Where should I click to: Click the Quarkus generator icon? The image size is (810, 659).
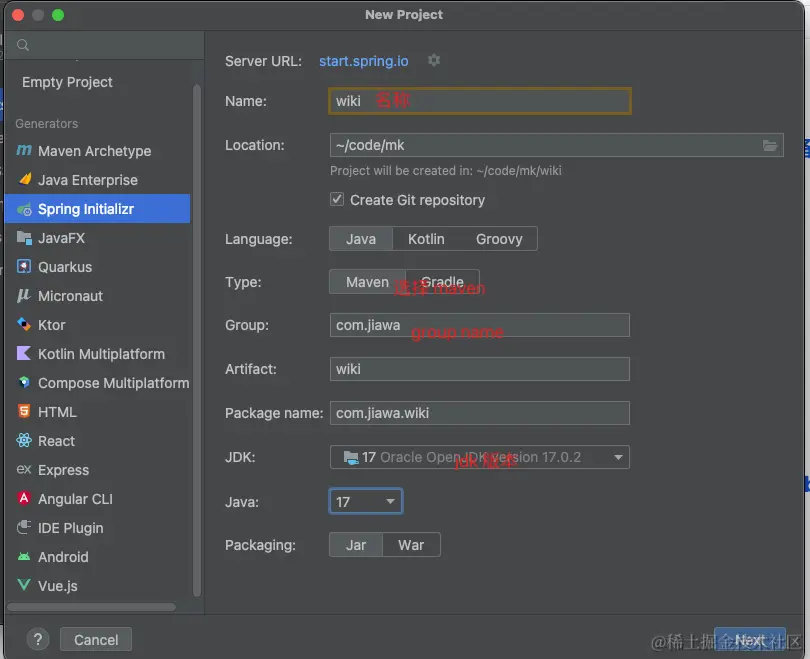click(x=24, y=267)
